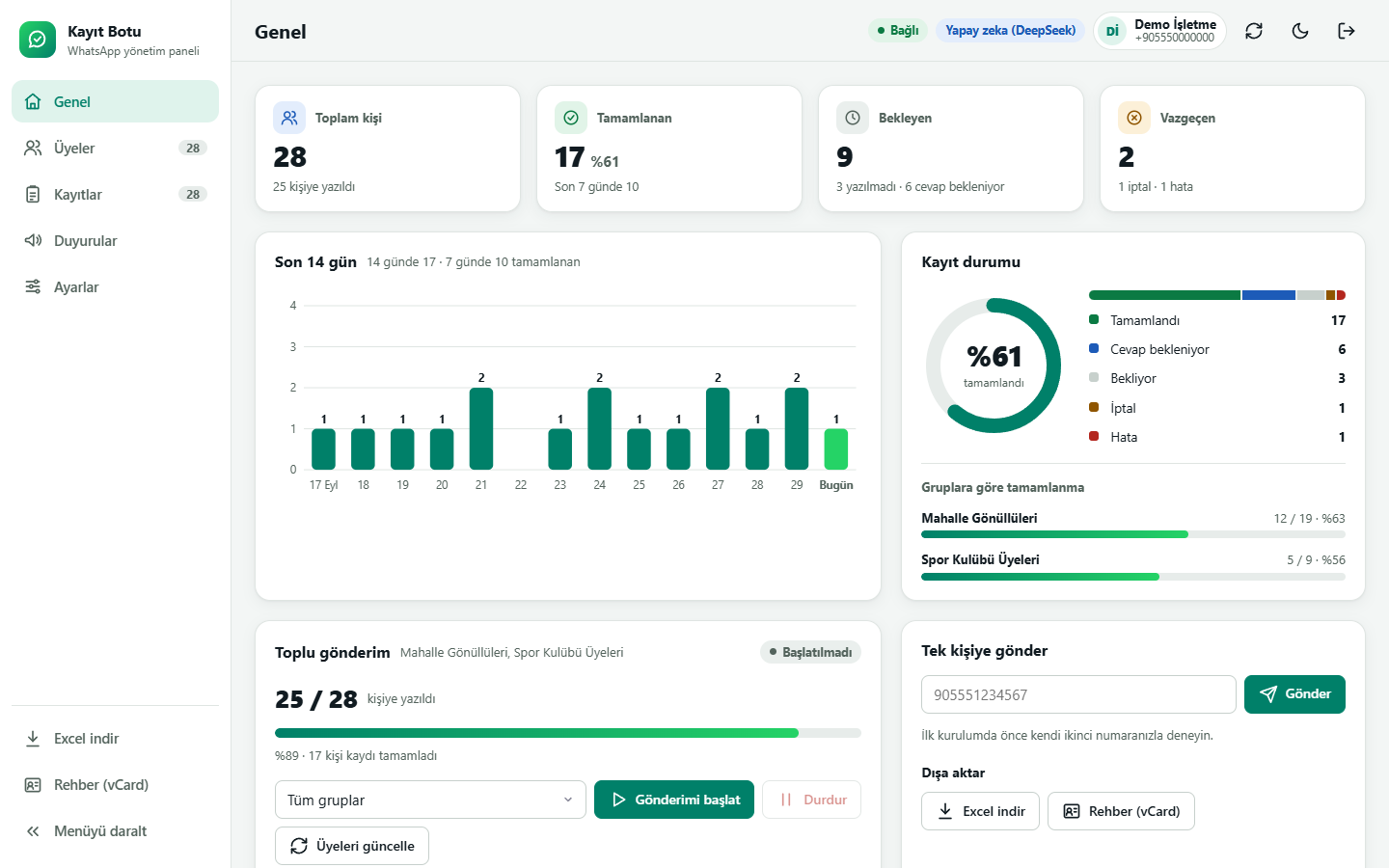Image resolution: width=1389 pixels, height=868 pixels.
Task: Click the Durdur pause button
Action: pos(811,800)
